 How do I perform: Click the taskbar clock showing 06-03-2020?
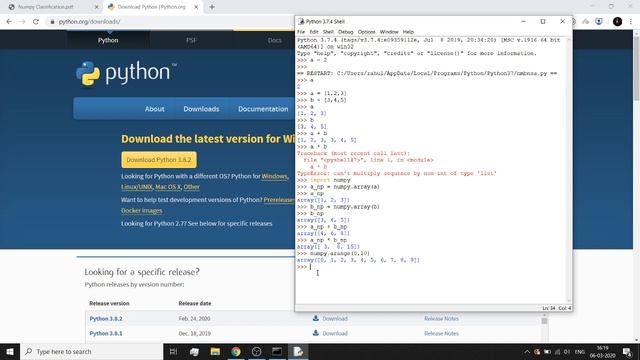[x=602, y=352]
